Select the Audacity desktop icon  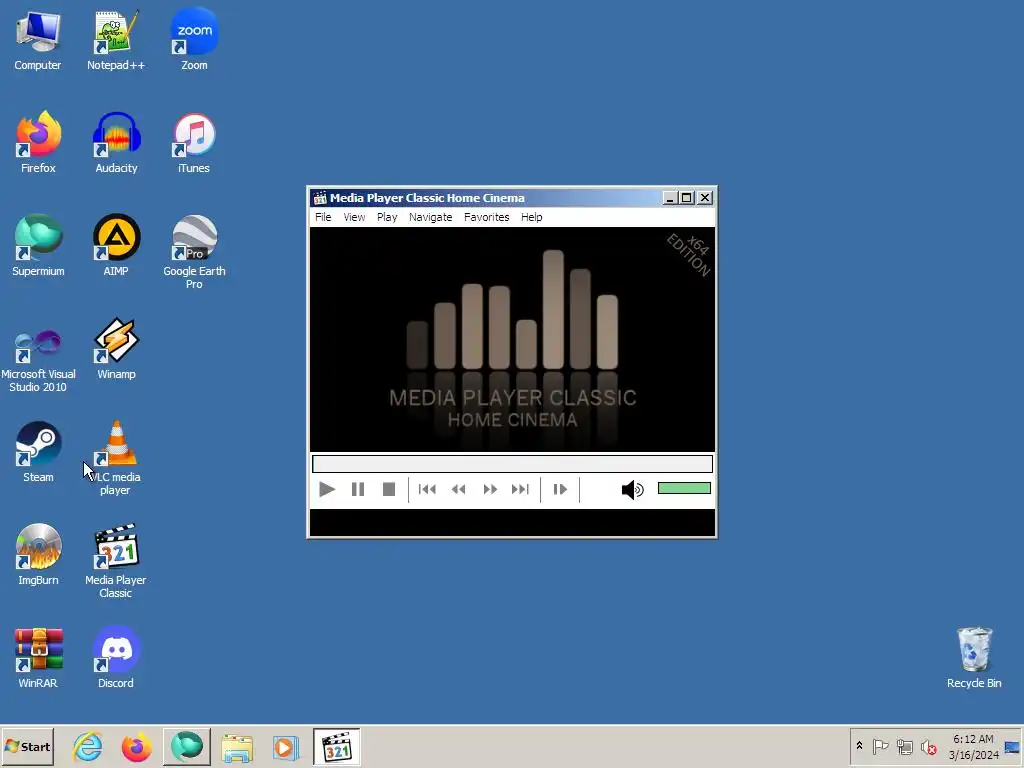116,142
